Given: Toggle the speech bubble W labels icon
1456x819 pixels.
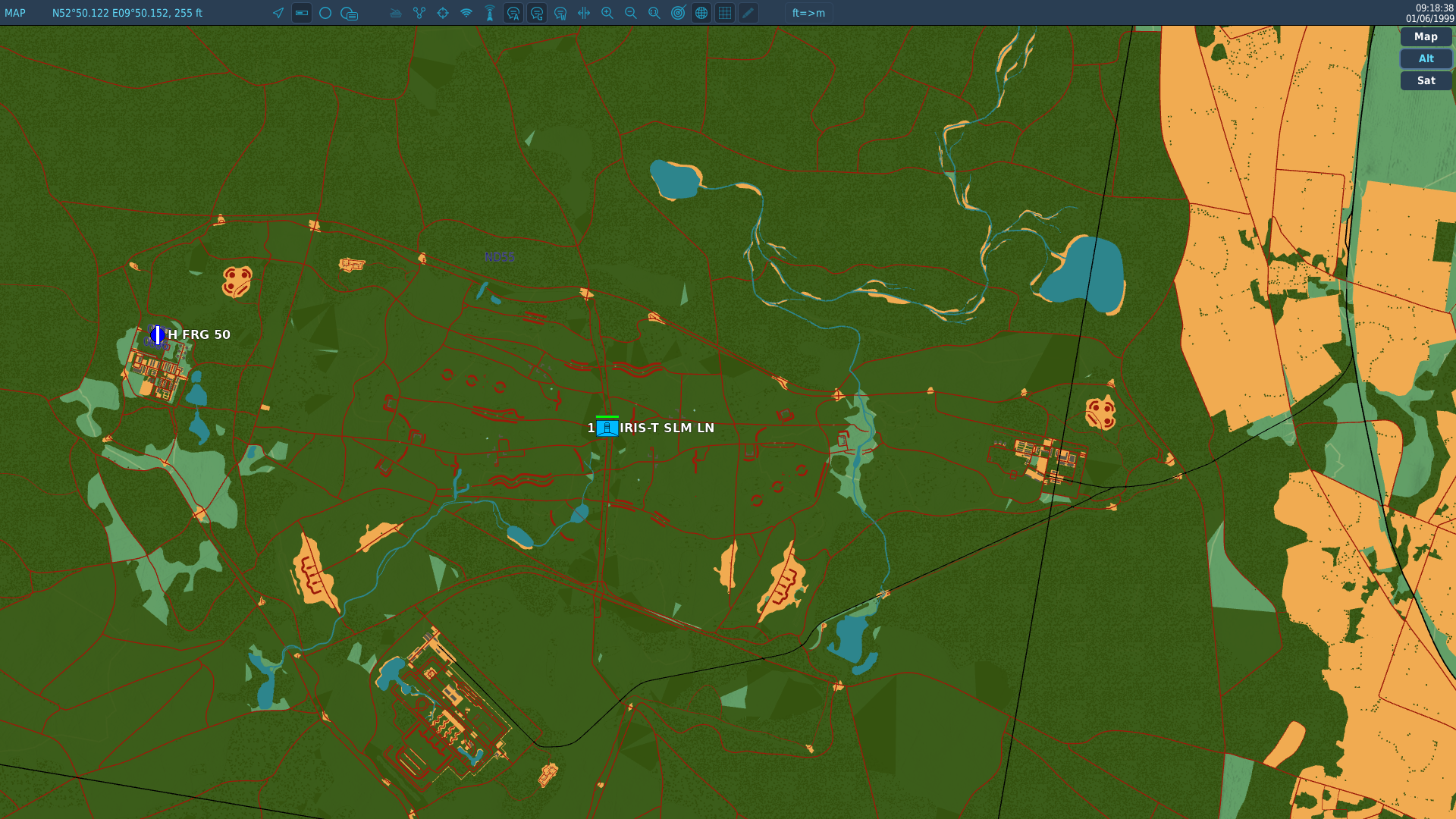Looking at the screenshot, I should [560, 13].
